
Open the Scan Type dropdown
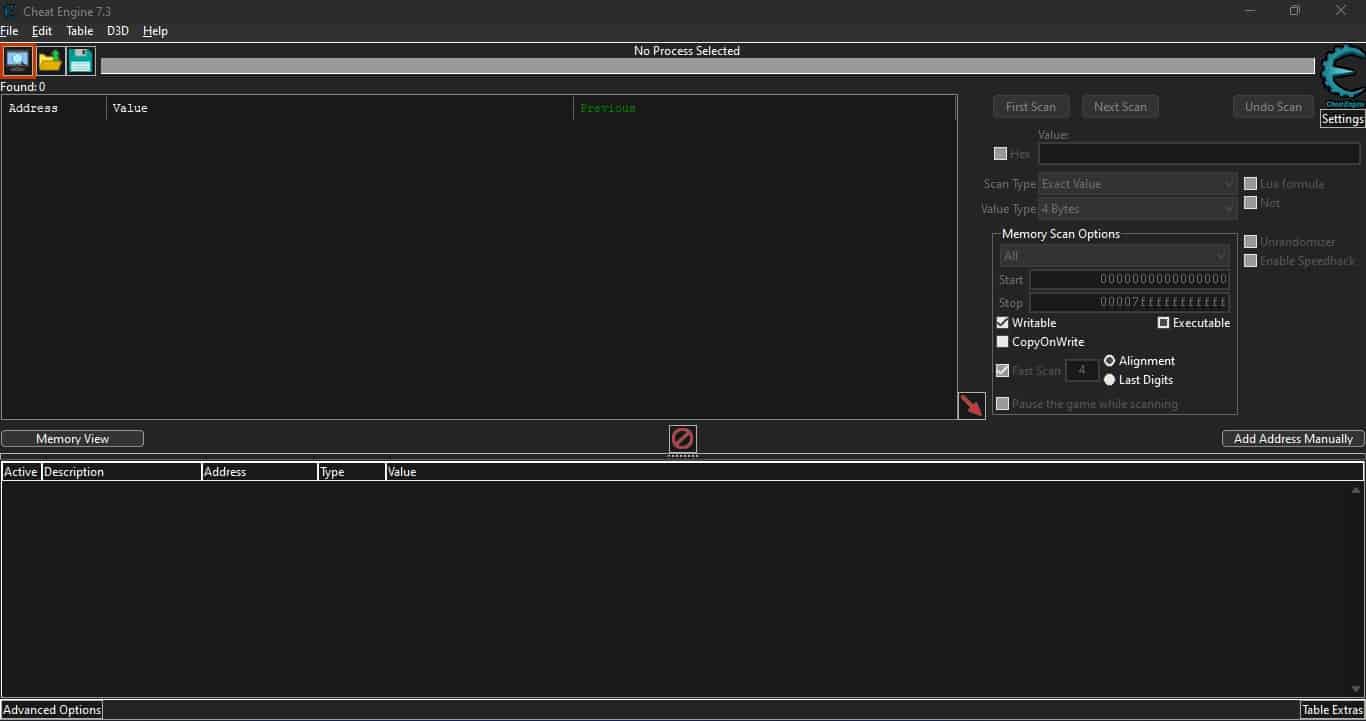(x=1138, y=184)
